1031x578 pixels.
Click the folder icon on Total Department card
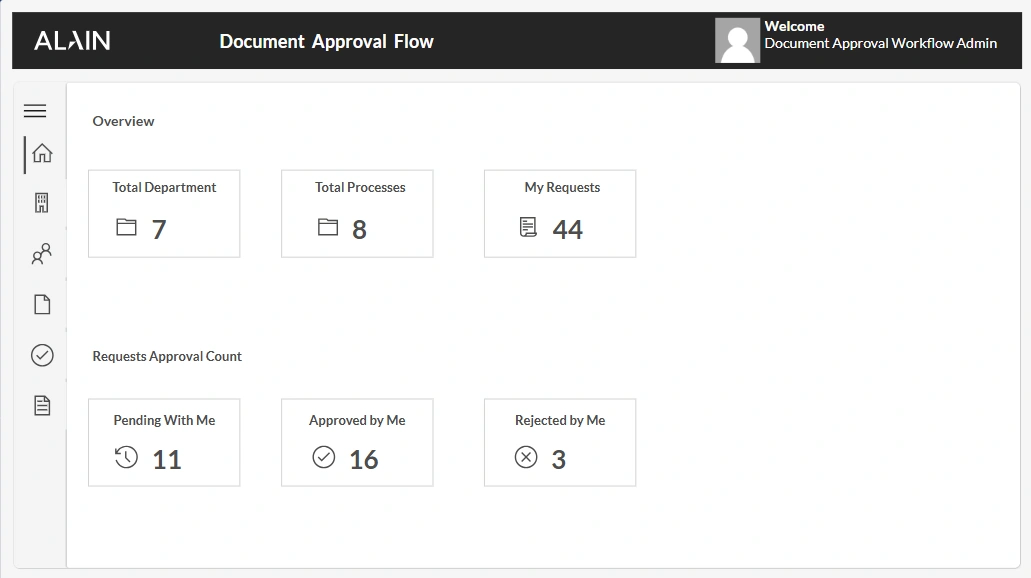click(x=126, y=227)
